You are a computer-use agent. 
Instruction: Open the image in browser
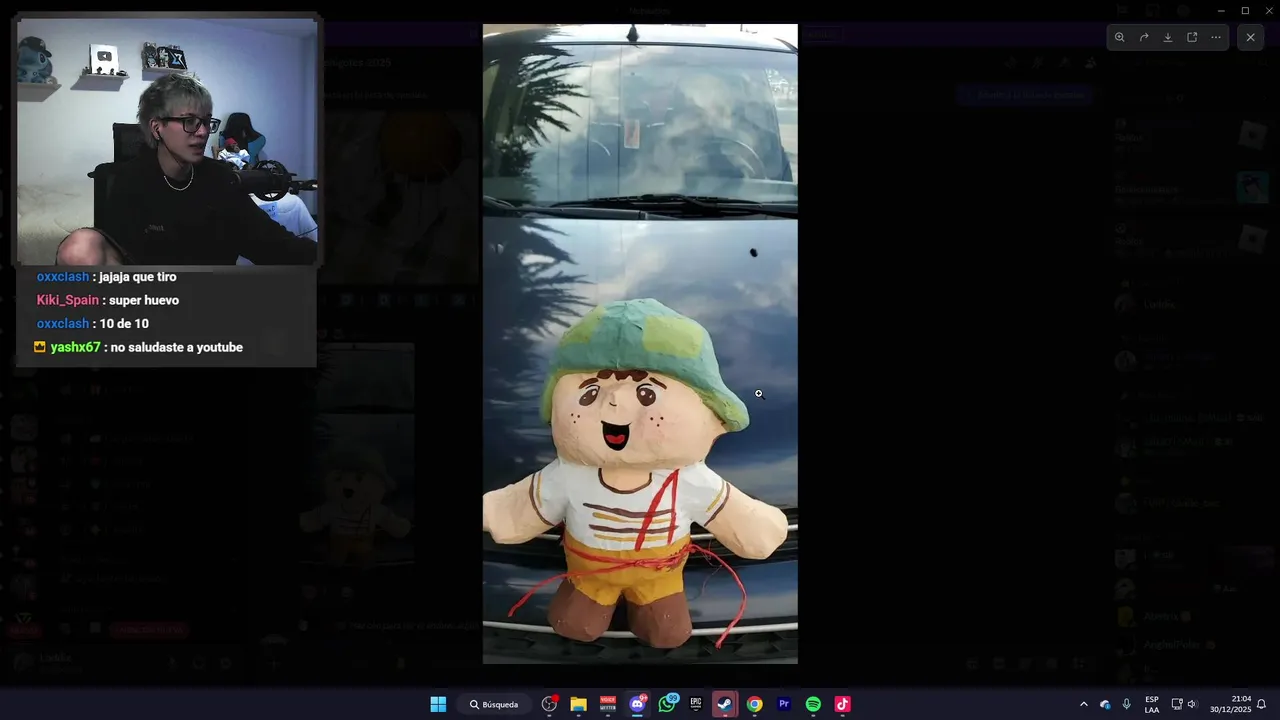click(x=1192, y=37)
